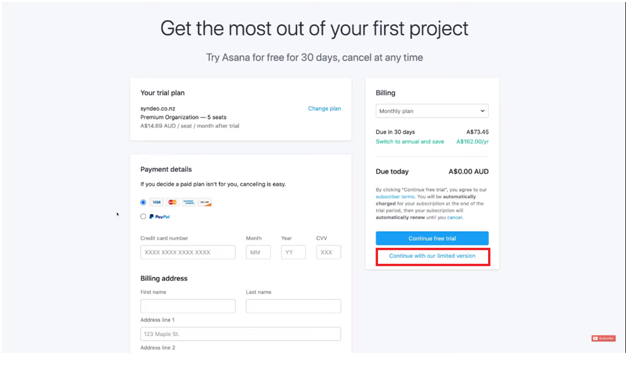Open the subscriber terms link
This screenshot has width=628, height=382.
click(395, 197)
